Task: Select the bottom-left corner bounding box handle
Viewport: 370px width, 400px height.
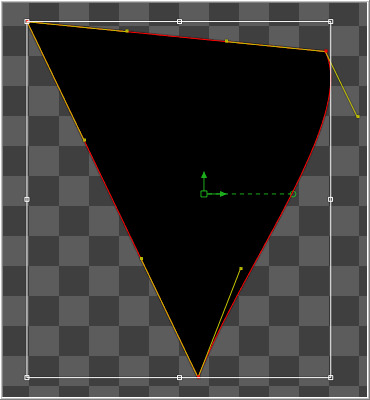Action: (x=27, y=377)
